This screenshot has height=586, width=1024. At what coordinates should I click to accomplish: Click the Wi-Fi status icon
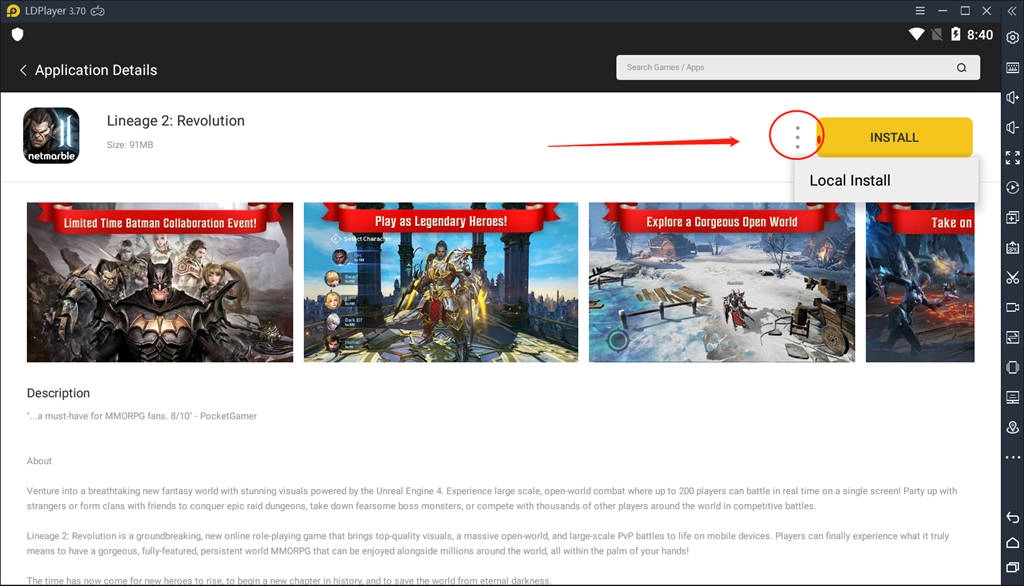[916, 35]
